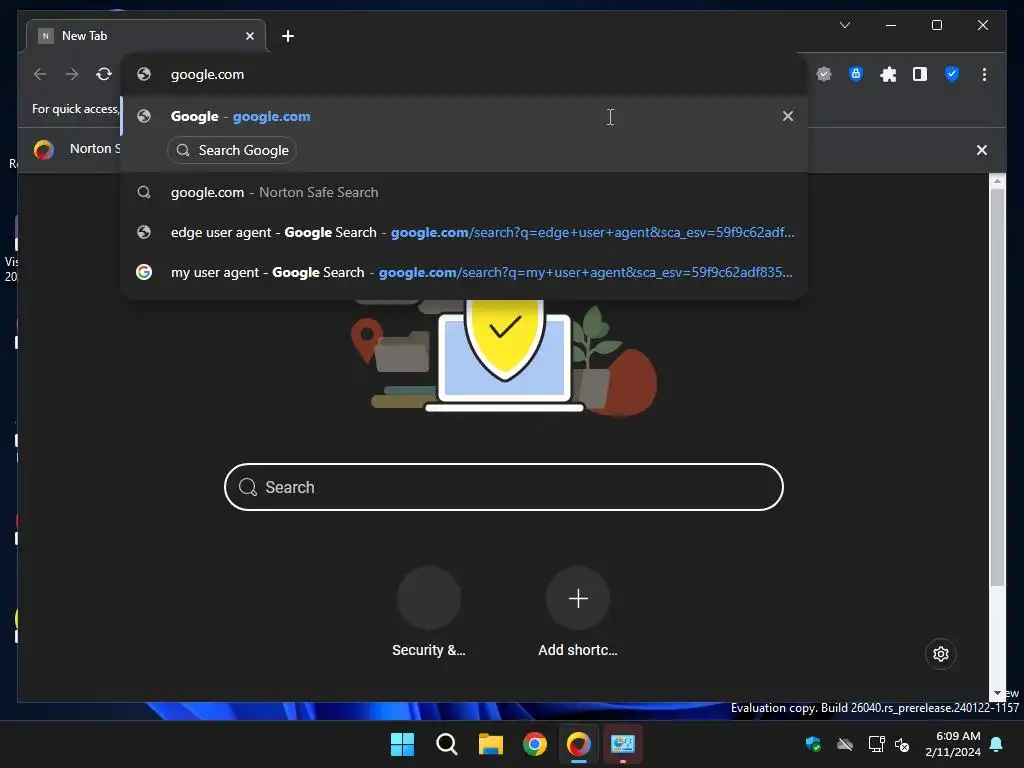The width and height of the screenshot is (1024, 768).
Task: Dismiss the Norton notification bar with X
Action: coord(981,150)
